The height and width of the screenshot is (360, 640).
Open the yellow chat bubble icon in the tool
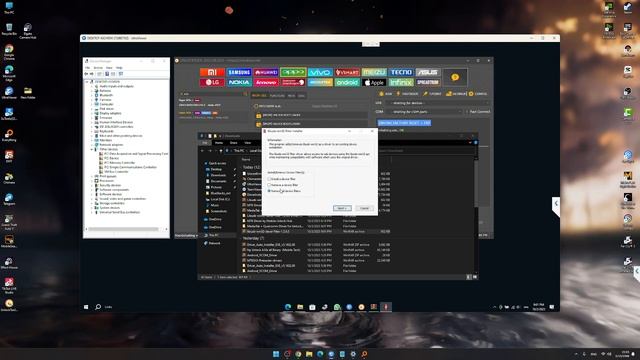coord(455,77)
